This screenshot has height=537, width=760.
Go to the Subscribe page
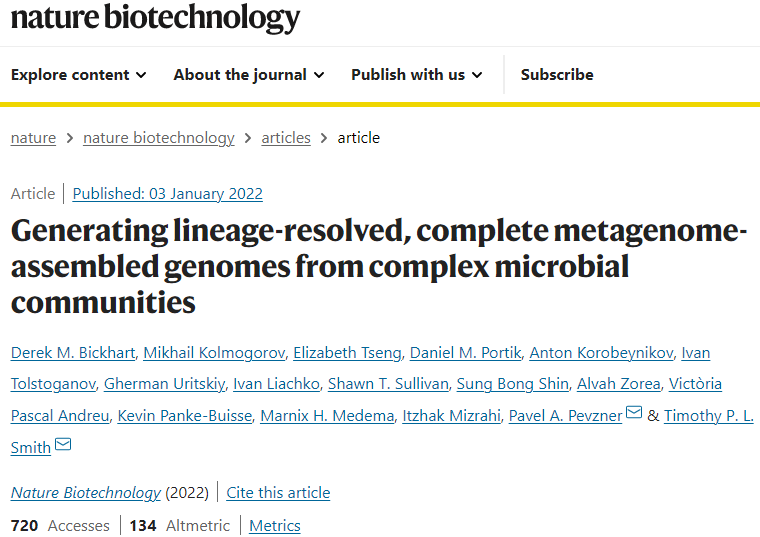(557, 75)
